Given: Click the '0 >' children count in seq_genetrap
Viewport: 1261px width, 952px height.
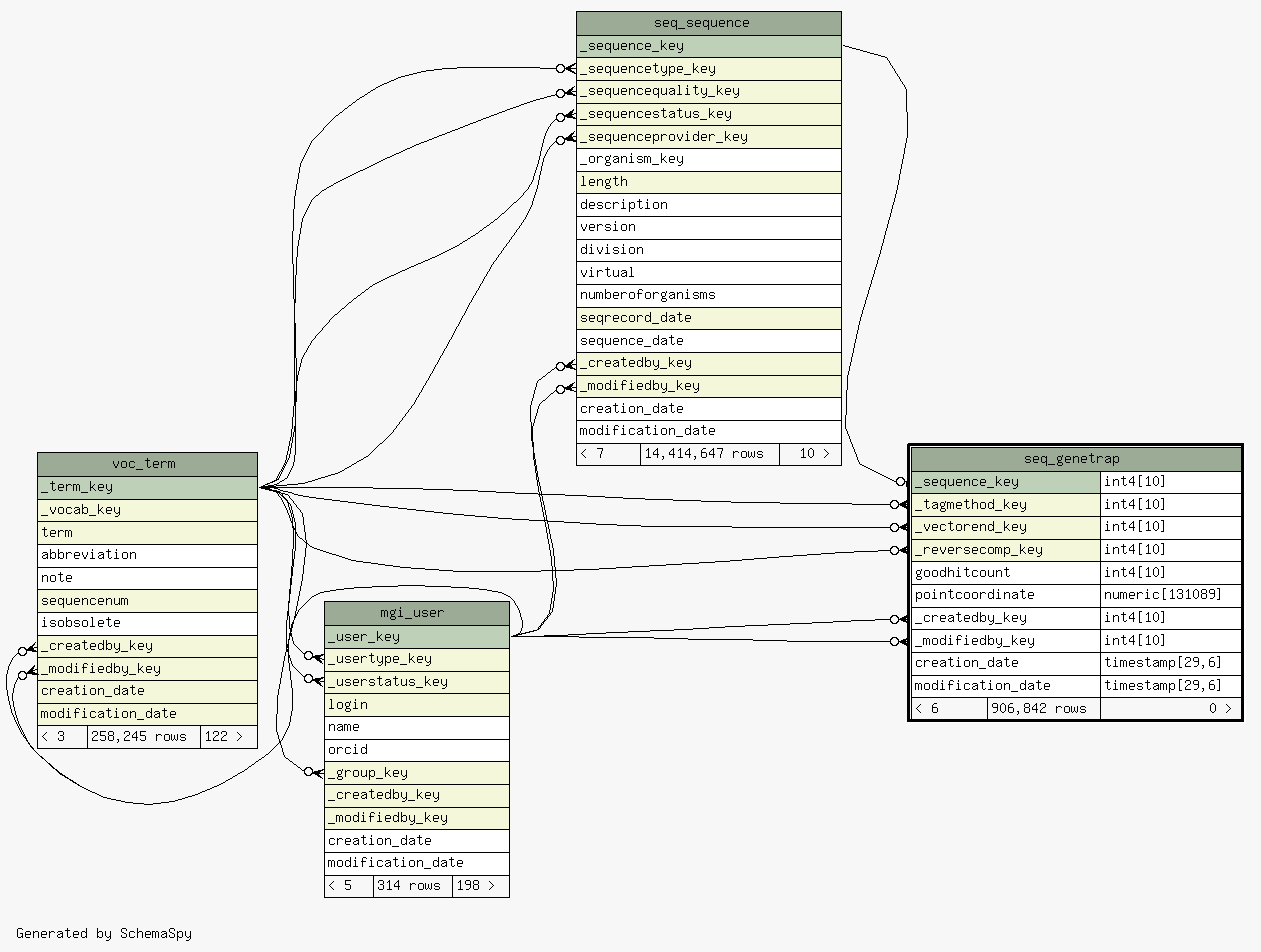Looking at the screenshot, I should pos(1170,709).
